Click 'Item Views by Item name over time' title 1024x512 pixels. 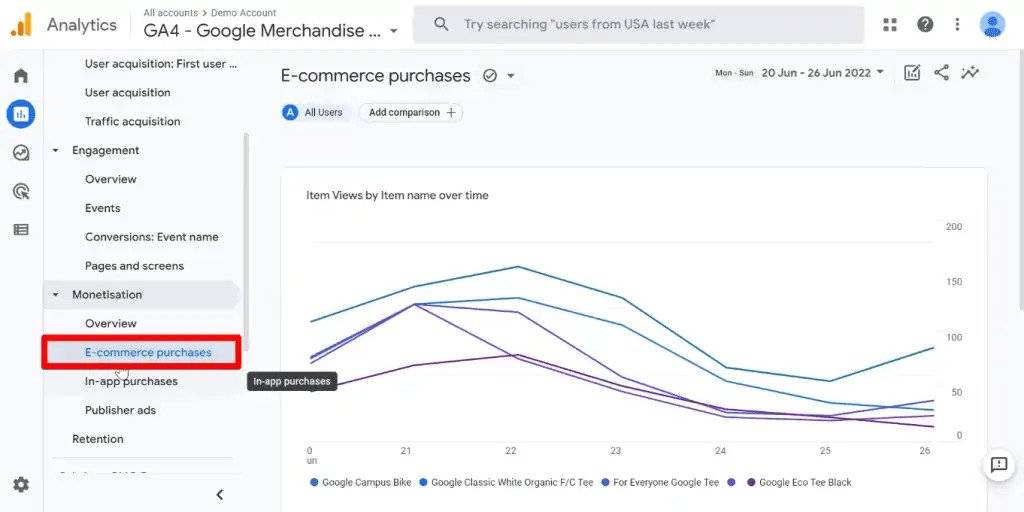click(397, 195)
